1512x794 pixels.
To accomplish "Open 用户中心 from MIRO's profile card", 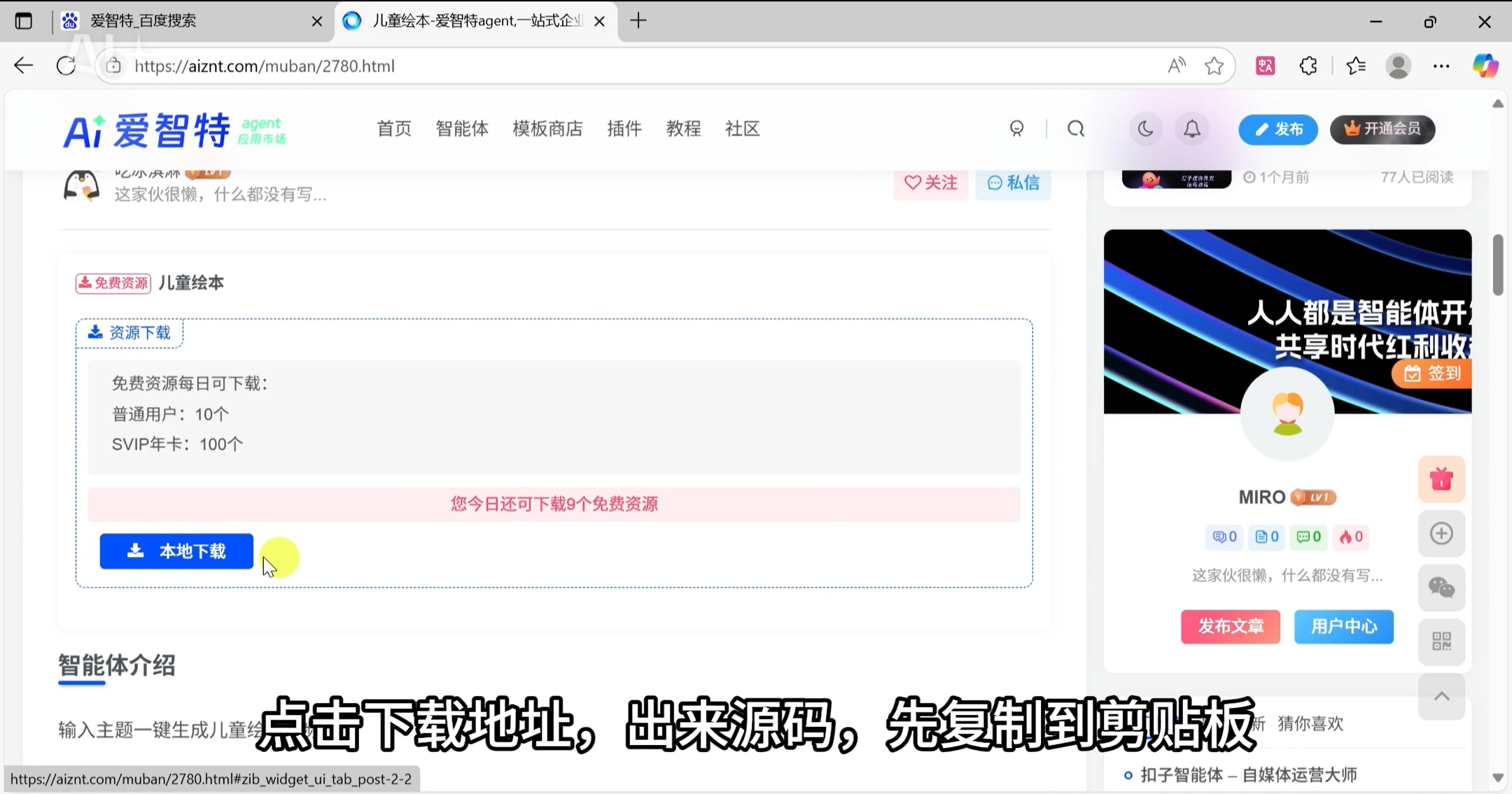I will pyautogui.click(x=1343, y=626).
